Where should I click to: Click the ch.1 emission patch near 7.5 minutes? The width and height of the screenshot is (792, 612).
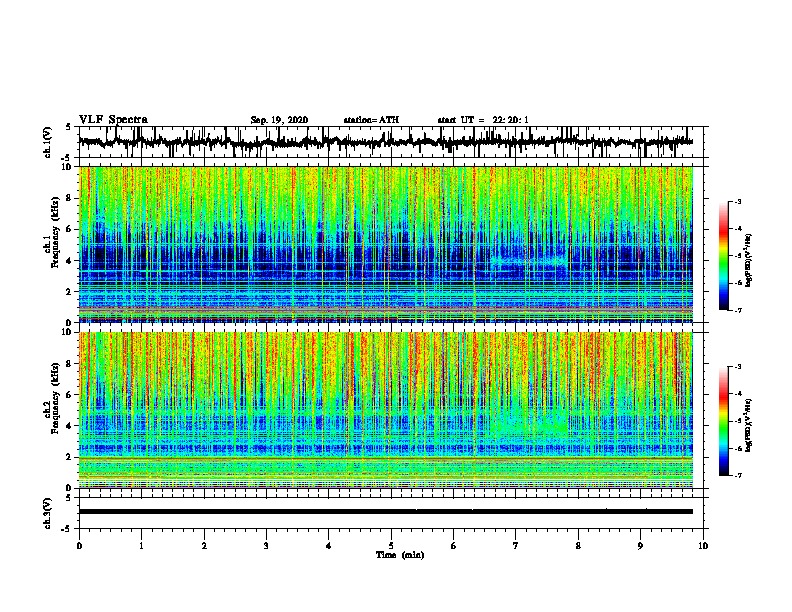pos(530,263)
